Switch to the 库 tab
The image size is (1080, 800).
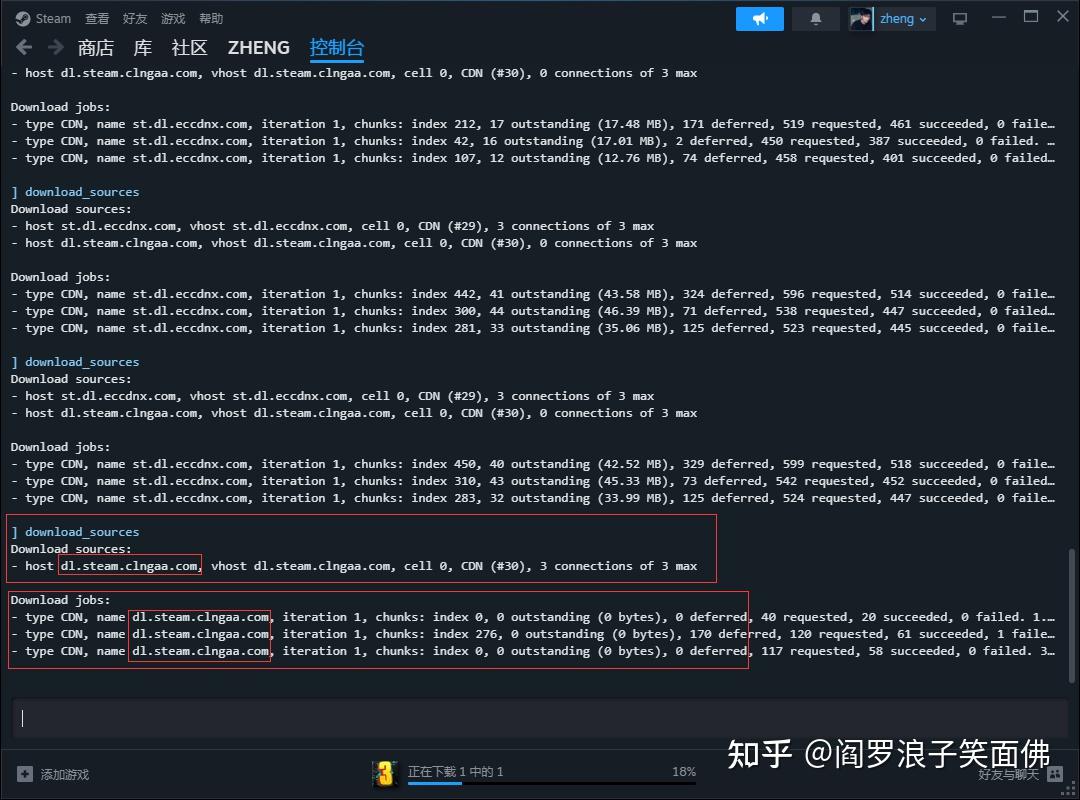142,47
